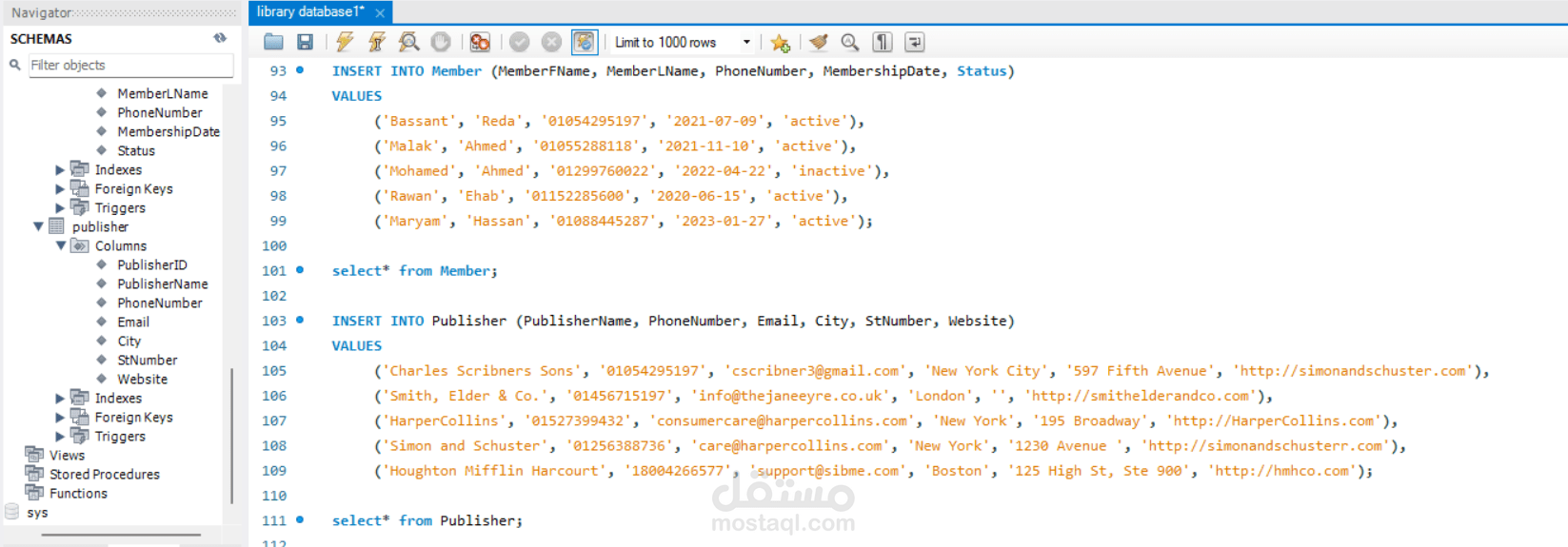The image size is (1568, 547).
Task: Expand Triggers above the publisher table
Action: pyautogui.click(x=60, y=207)
